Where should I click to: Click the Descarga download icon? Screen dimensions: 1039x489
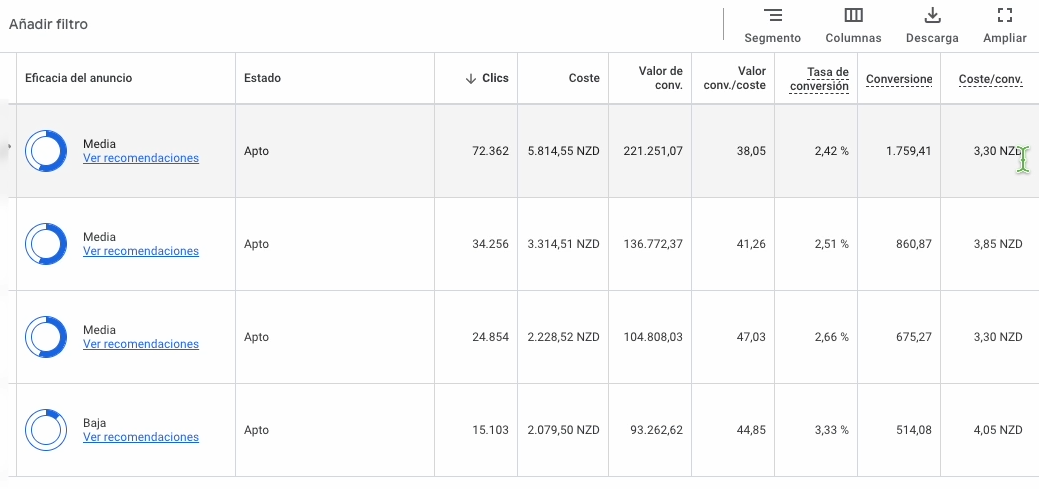point(931,16)
